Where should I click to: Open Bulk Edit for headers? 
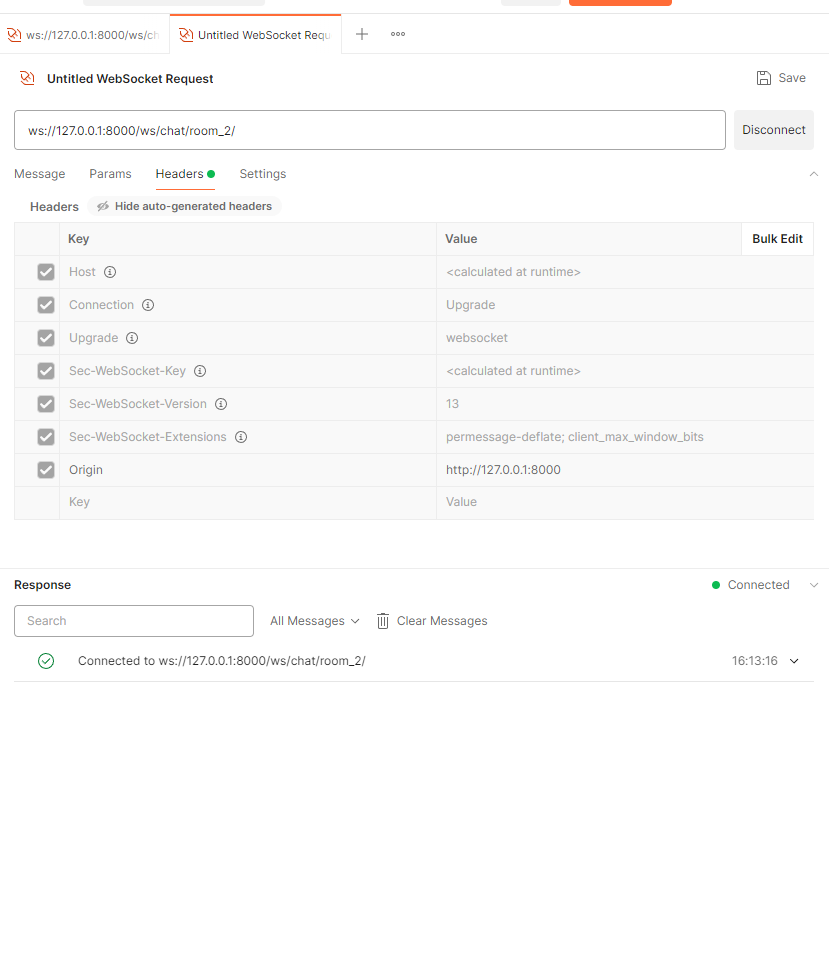(x=777, y=239)
